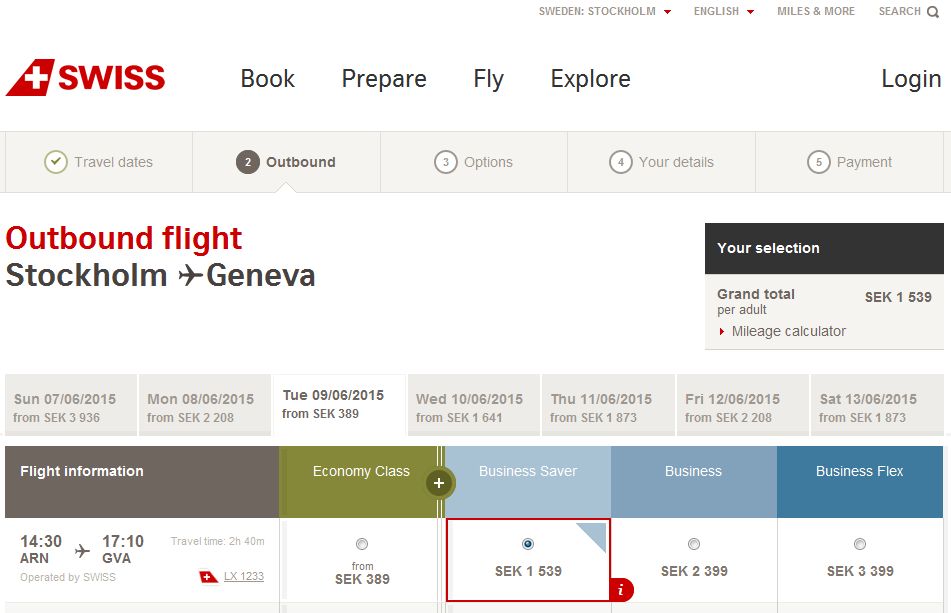951x613 pixels.
Task: Click the red info icon beside Business Saver fare
Action: pos(621,589)
